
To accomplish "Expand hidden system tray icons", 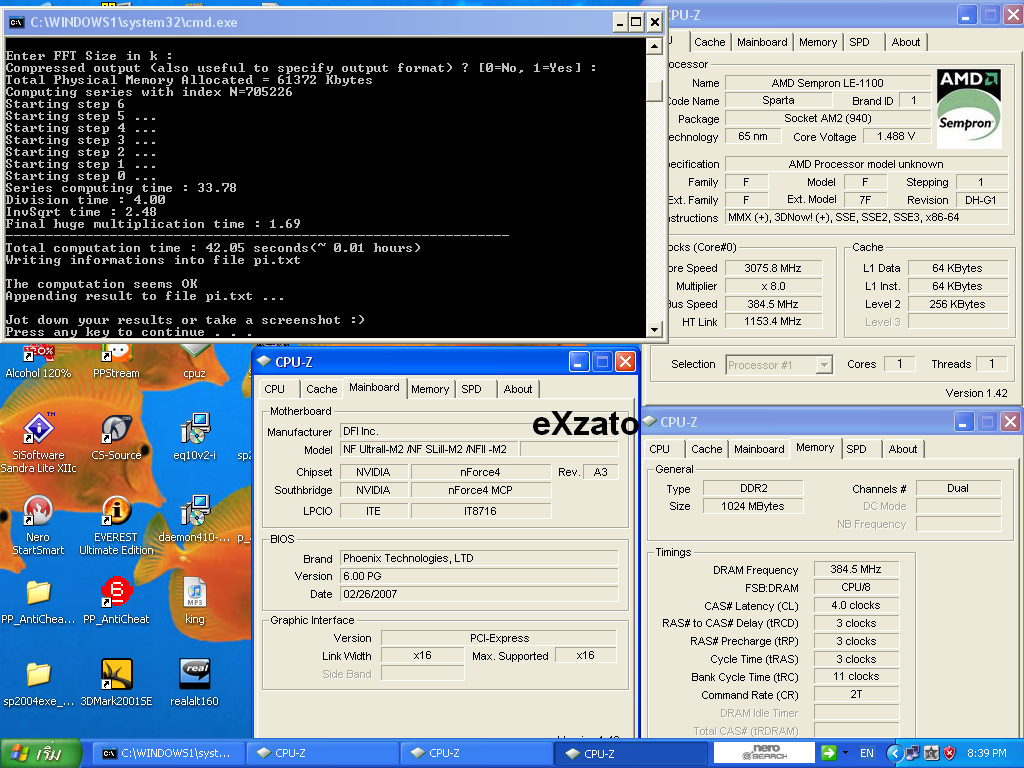I will [895, 753].
